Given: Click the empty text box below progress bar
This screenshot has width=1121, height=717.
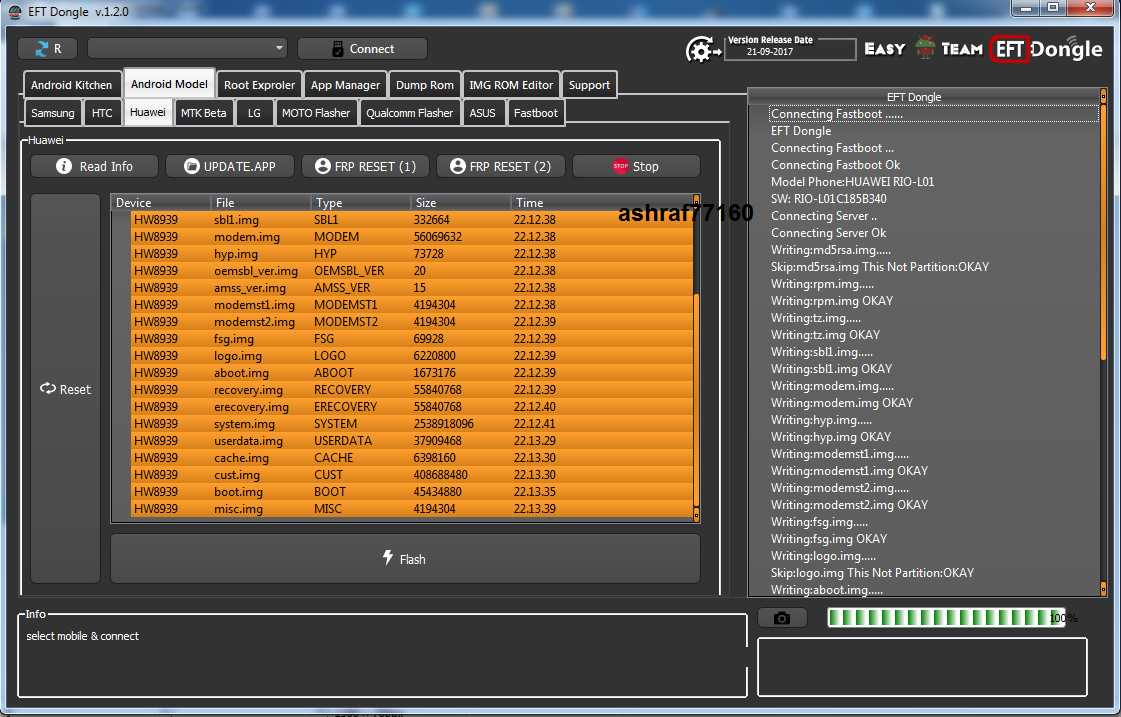Looking at the screenshot, I should pyautogui.click(x=922, y=666).
